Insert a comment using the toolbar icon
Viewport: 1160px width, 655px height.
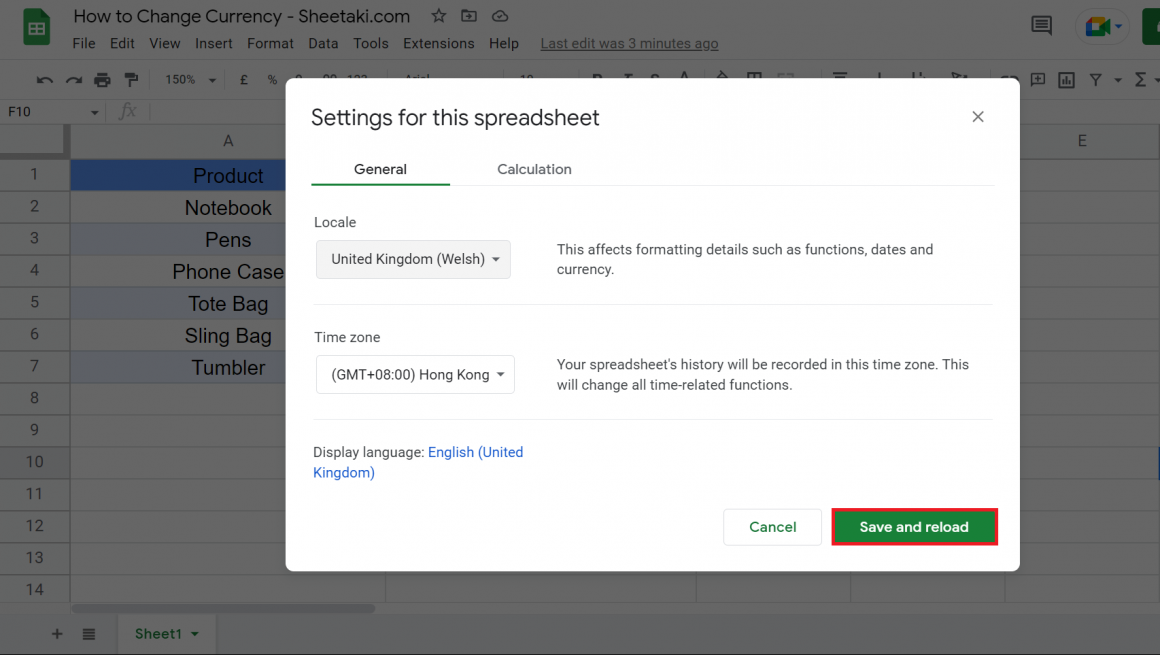[x=1040, y=79]
